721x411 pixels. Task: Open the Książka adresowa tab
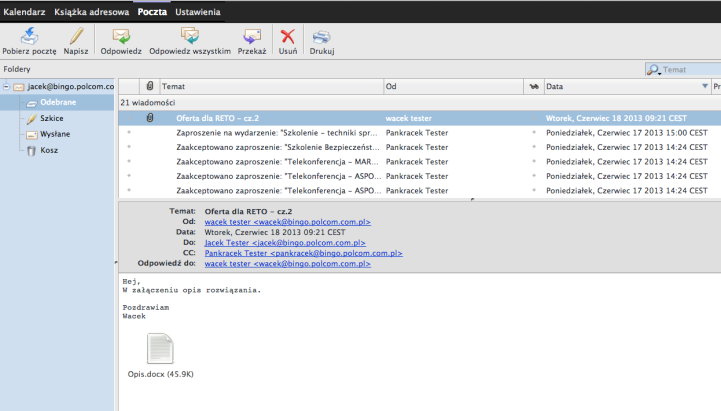[x=92, y=12]
